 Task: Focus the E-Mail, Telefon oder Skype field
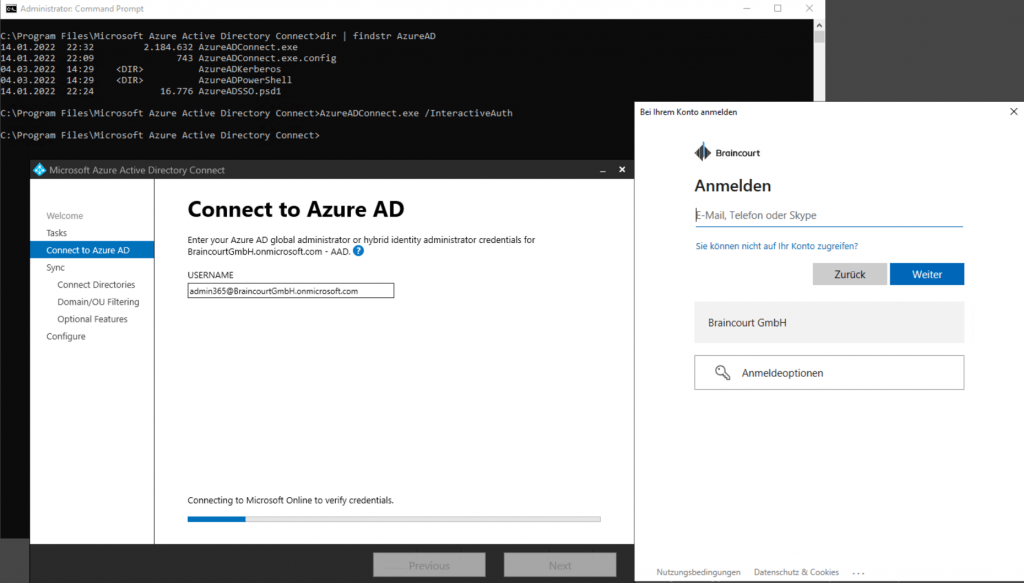click(829, 215)
